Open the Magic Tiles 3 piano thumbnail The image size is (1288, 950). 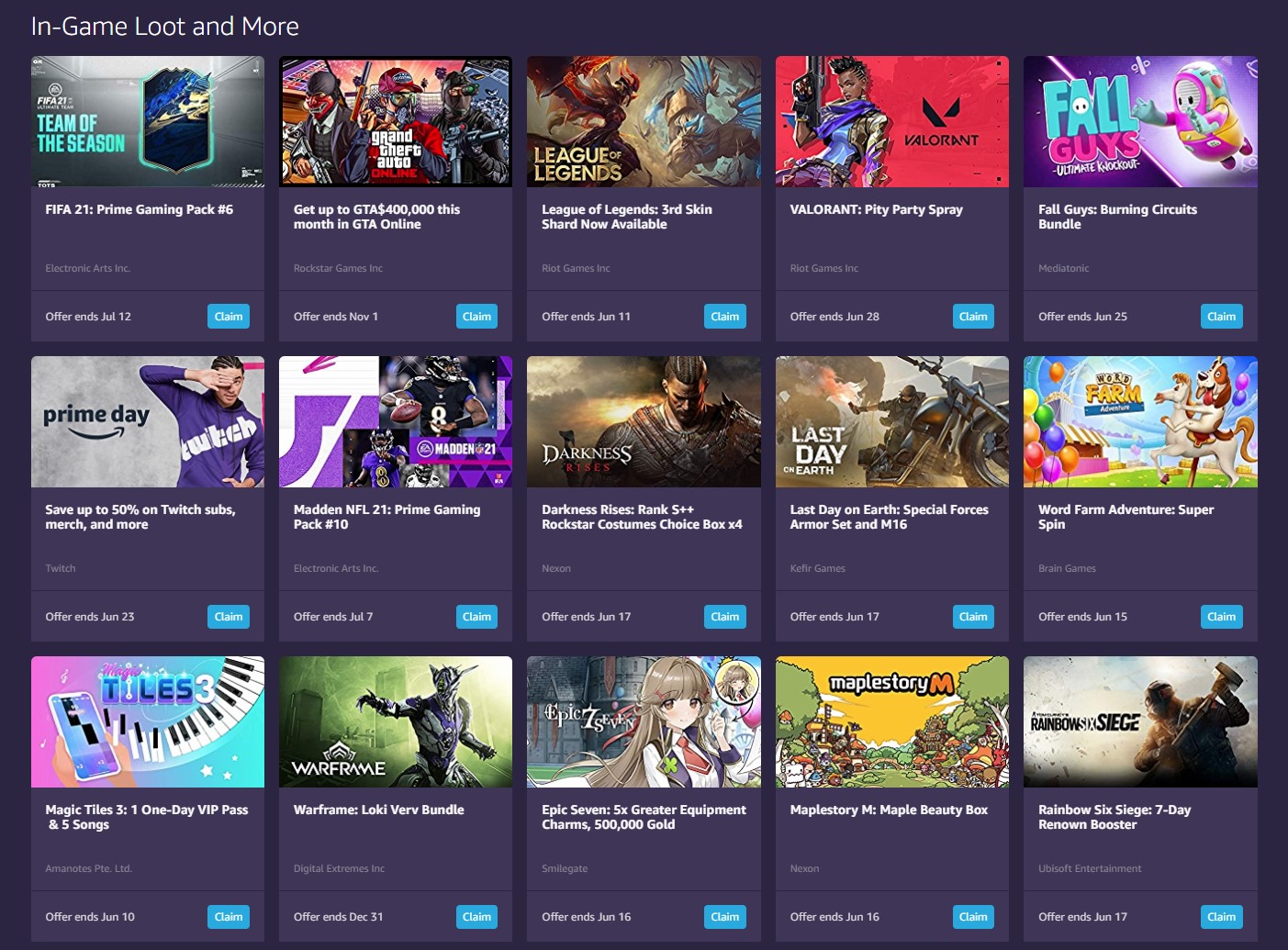tap(148, 721)
